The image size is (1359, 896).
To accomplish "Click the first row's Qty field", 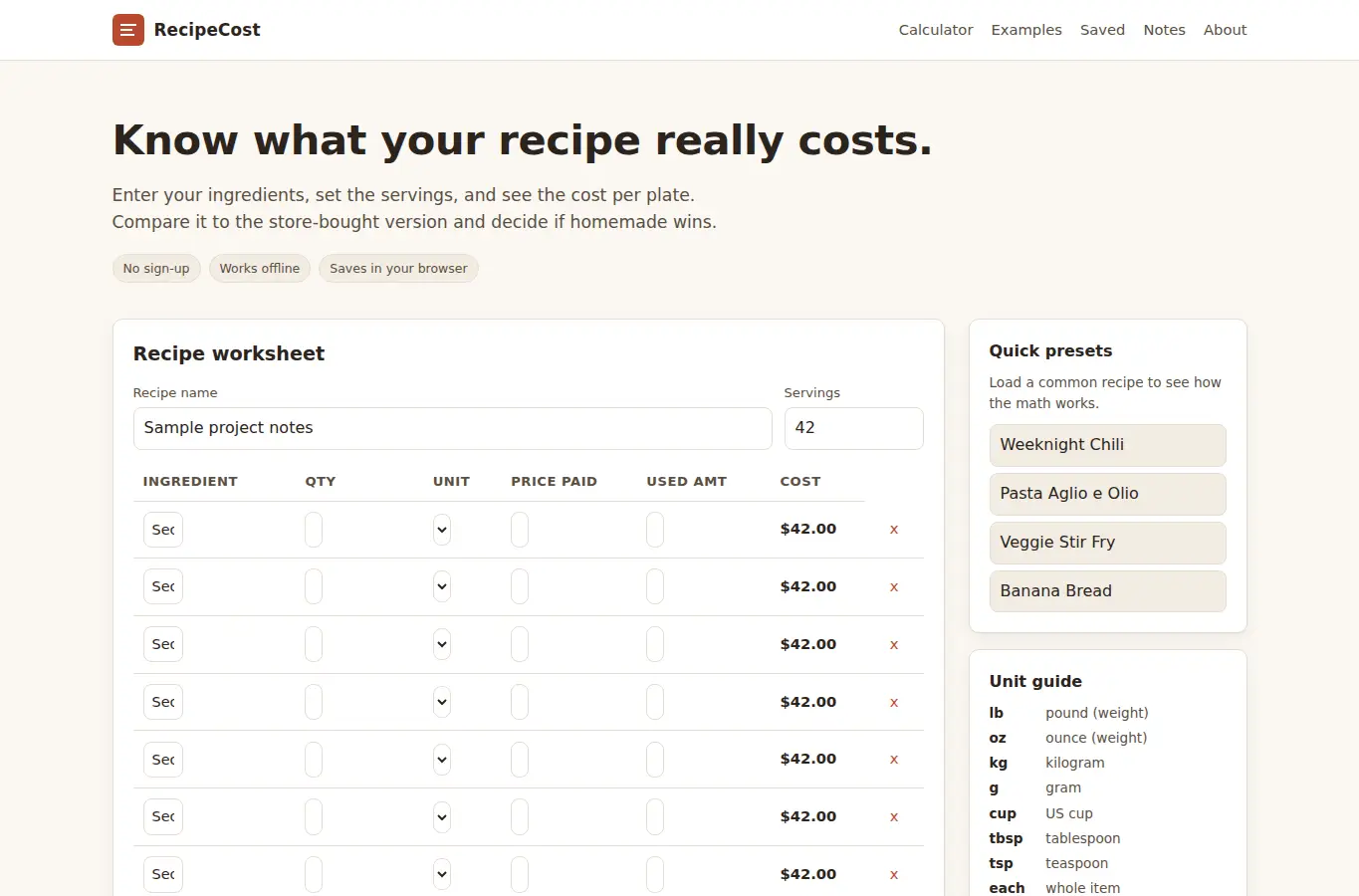I will (314, 530).
